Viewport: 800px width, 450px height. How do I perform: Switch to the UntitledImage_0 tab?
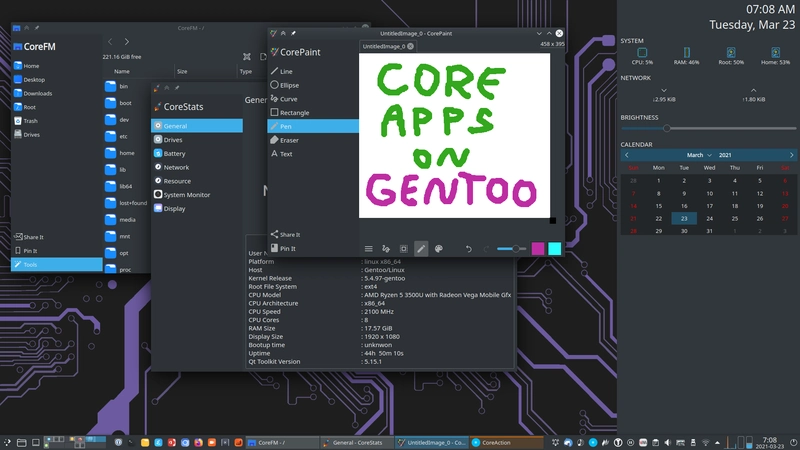[x=381, y=46]
